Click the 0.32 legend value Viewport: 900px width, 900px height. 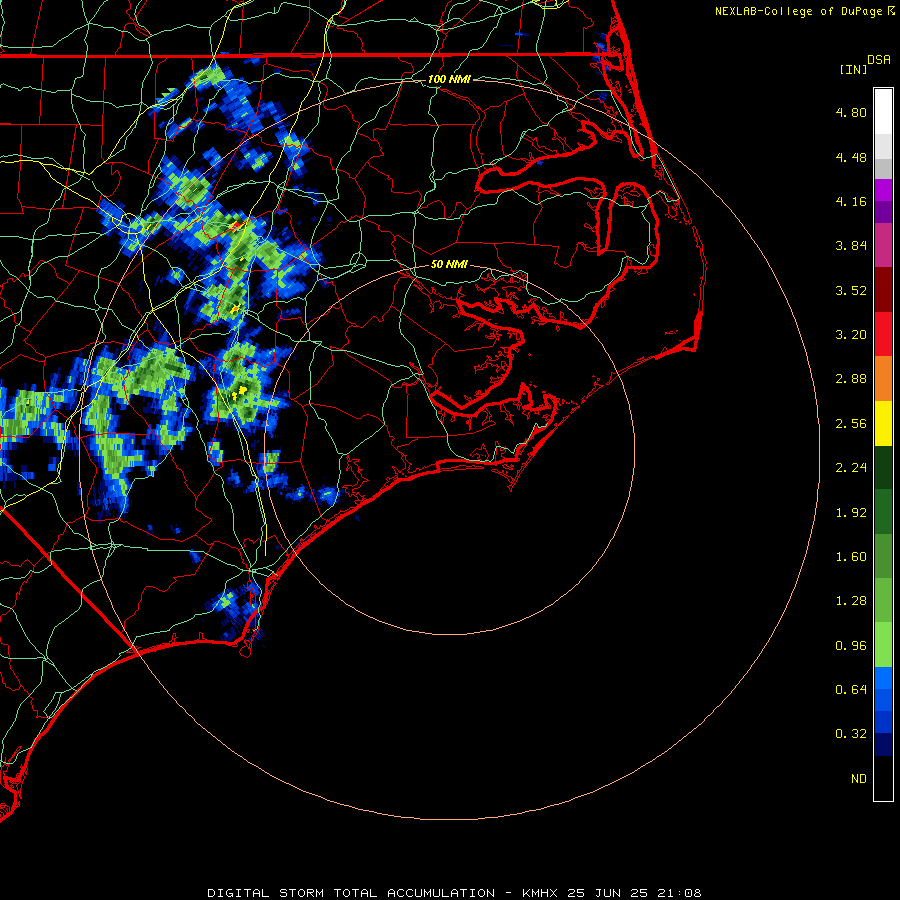[851, 734]
